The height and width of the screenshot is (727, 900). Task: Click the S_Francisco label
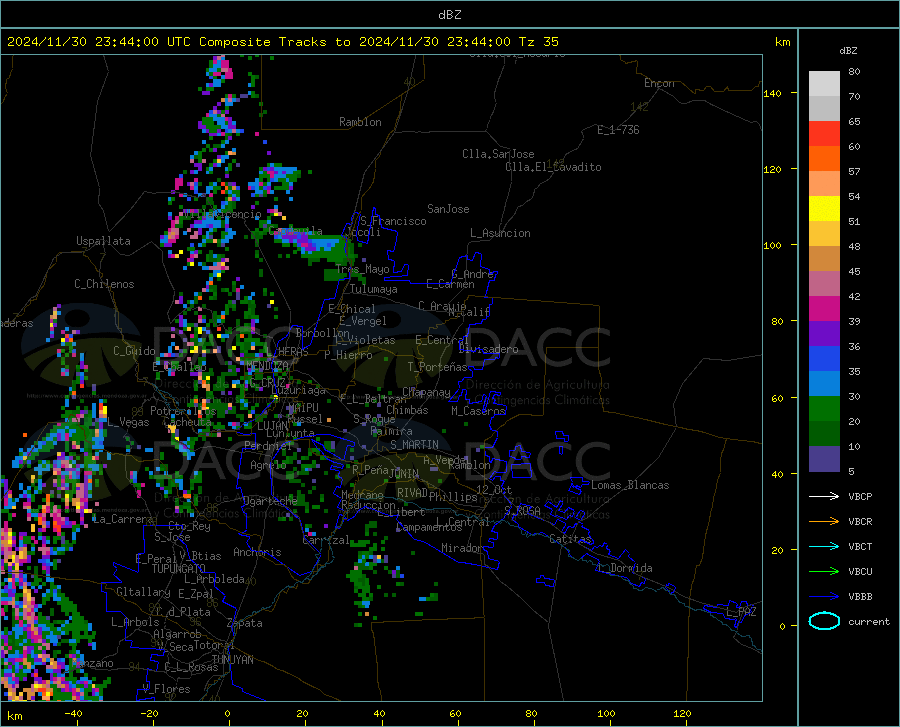[393, 221]
